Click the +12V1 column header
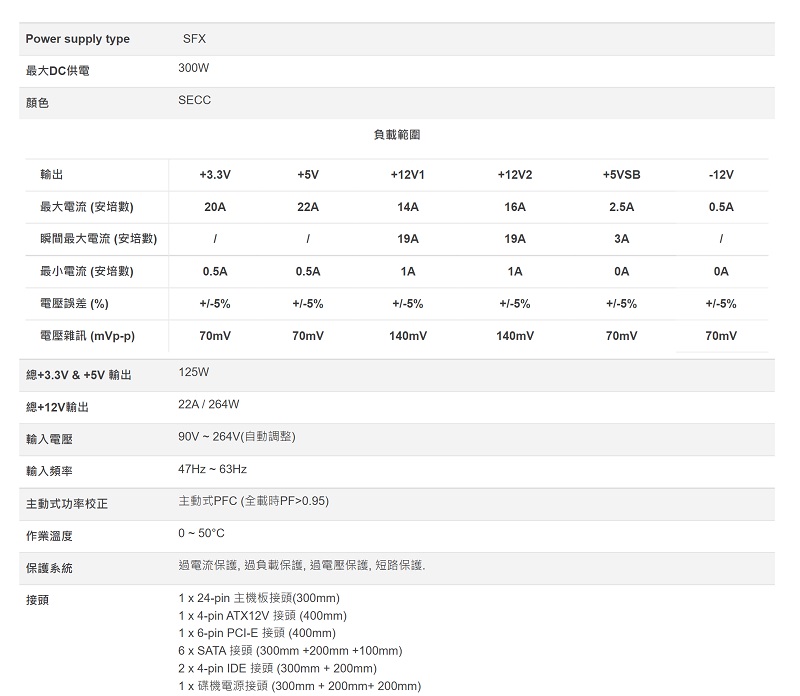Image resolution: width=800 pixels, height=696 pixels. point(408,175)
